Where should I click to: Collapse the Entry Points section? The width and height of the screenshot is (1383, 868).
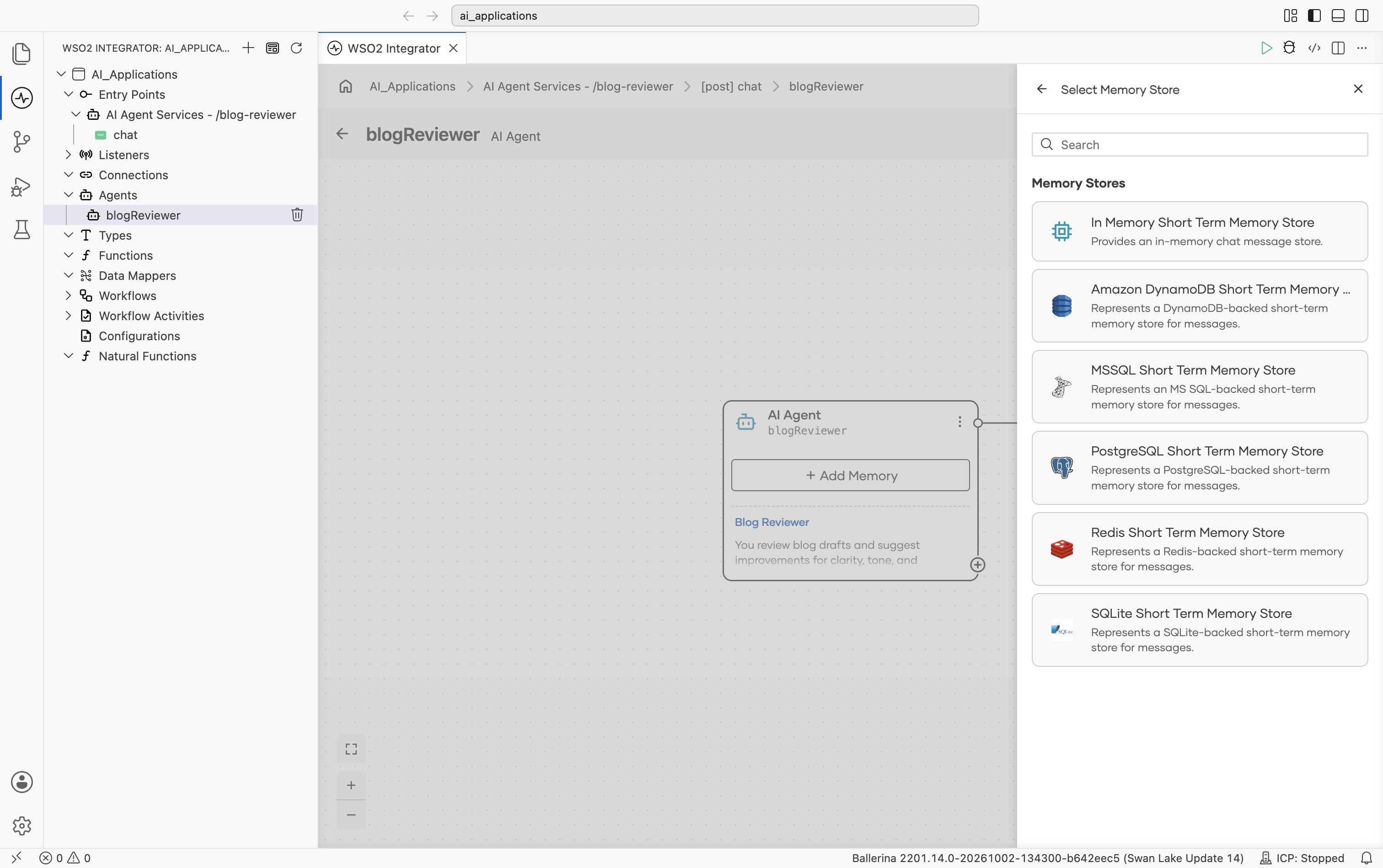tap(68, 94)
